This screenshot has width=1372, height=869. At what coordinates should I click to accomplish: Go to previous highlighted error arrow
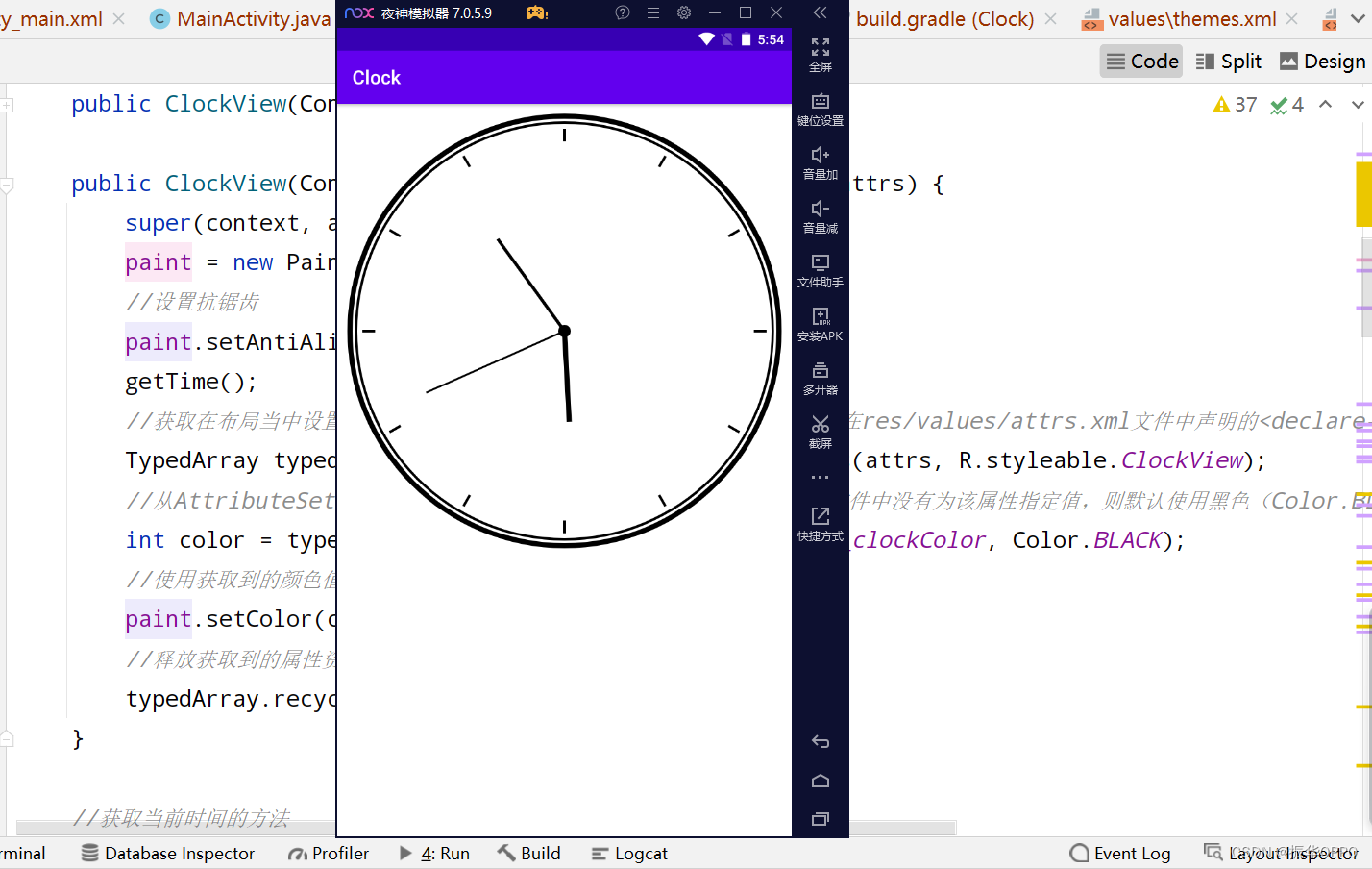[1326, 104]
